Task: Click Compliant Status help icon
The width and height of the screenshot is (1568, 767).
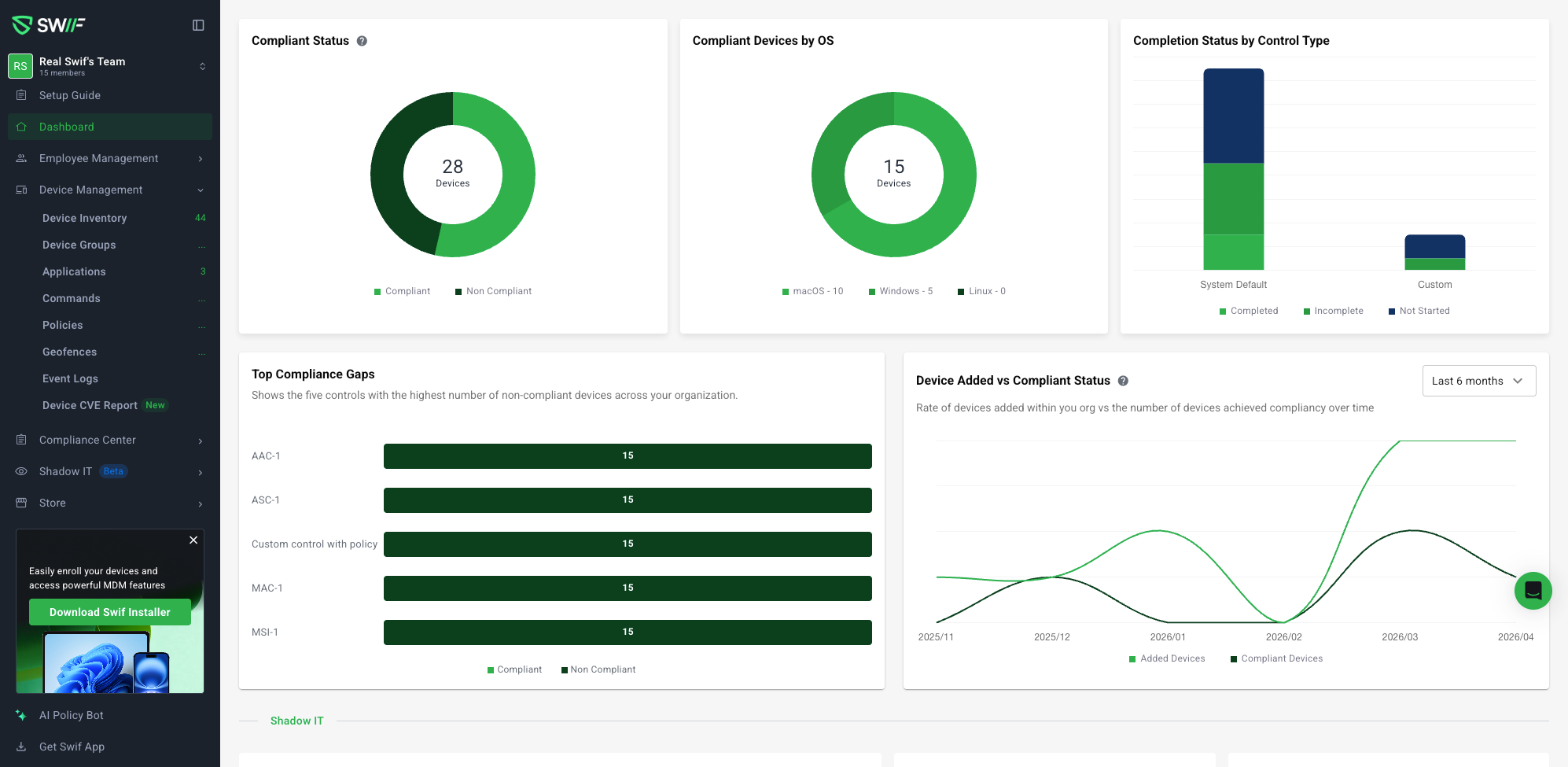Action: click(x=362, y=41)
